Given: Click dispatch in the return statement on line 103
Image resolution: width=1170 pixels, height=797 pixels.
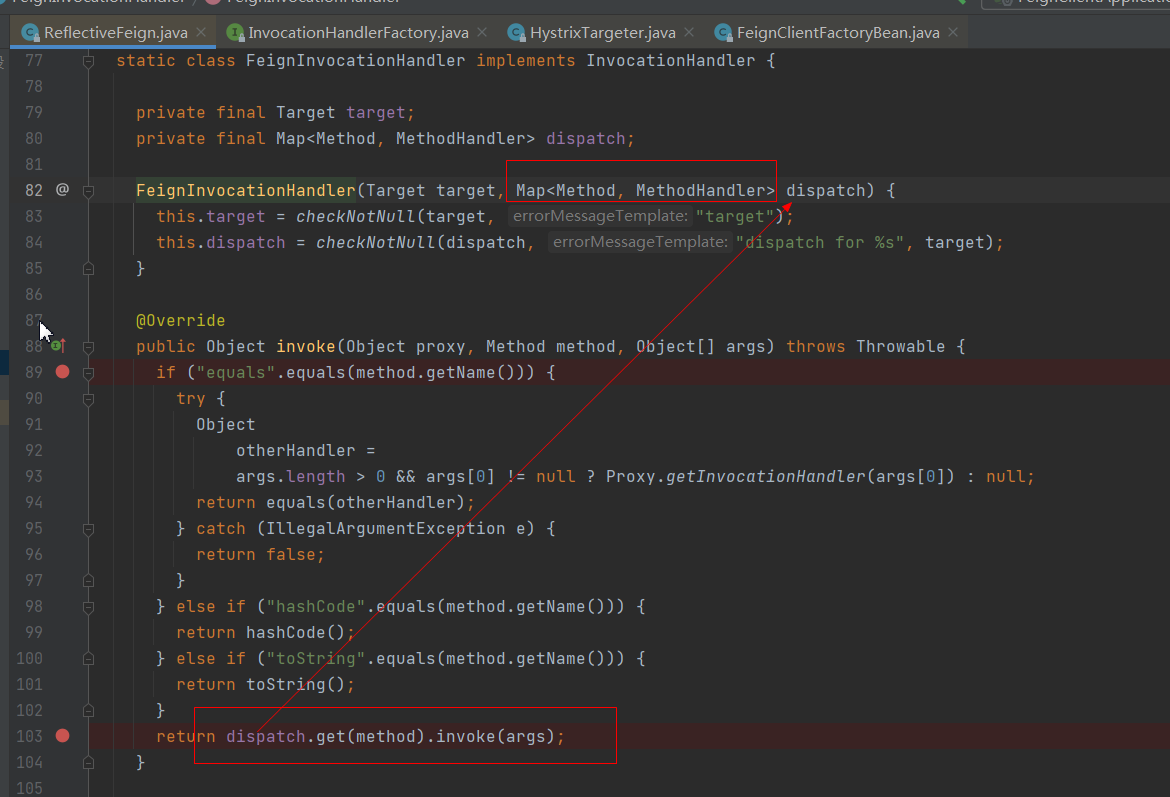Looking at the screenshot, I should [266, 737].
